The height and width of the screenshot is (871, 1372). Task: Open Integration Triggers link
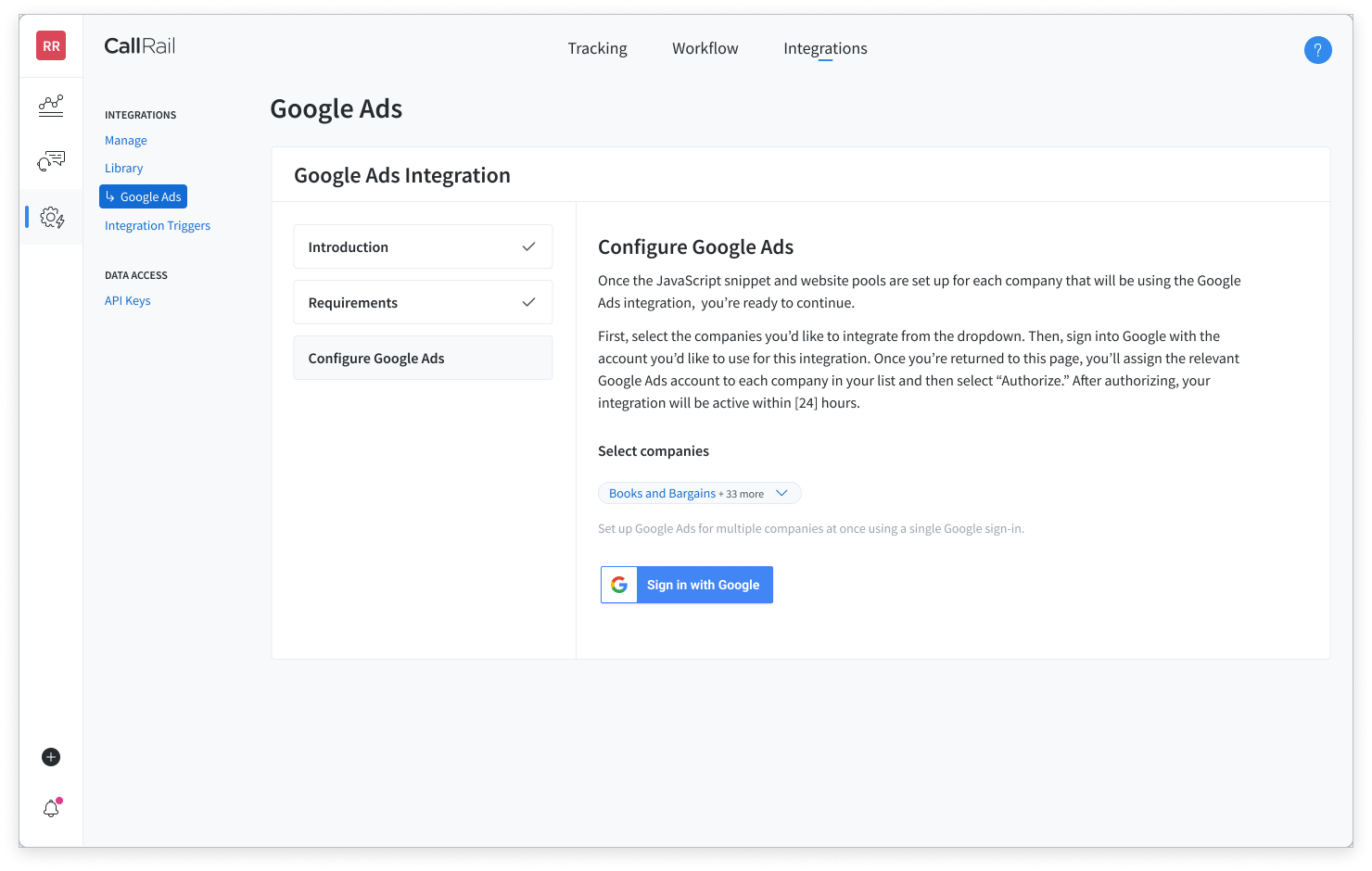158,226
